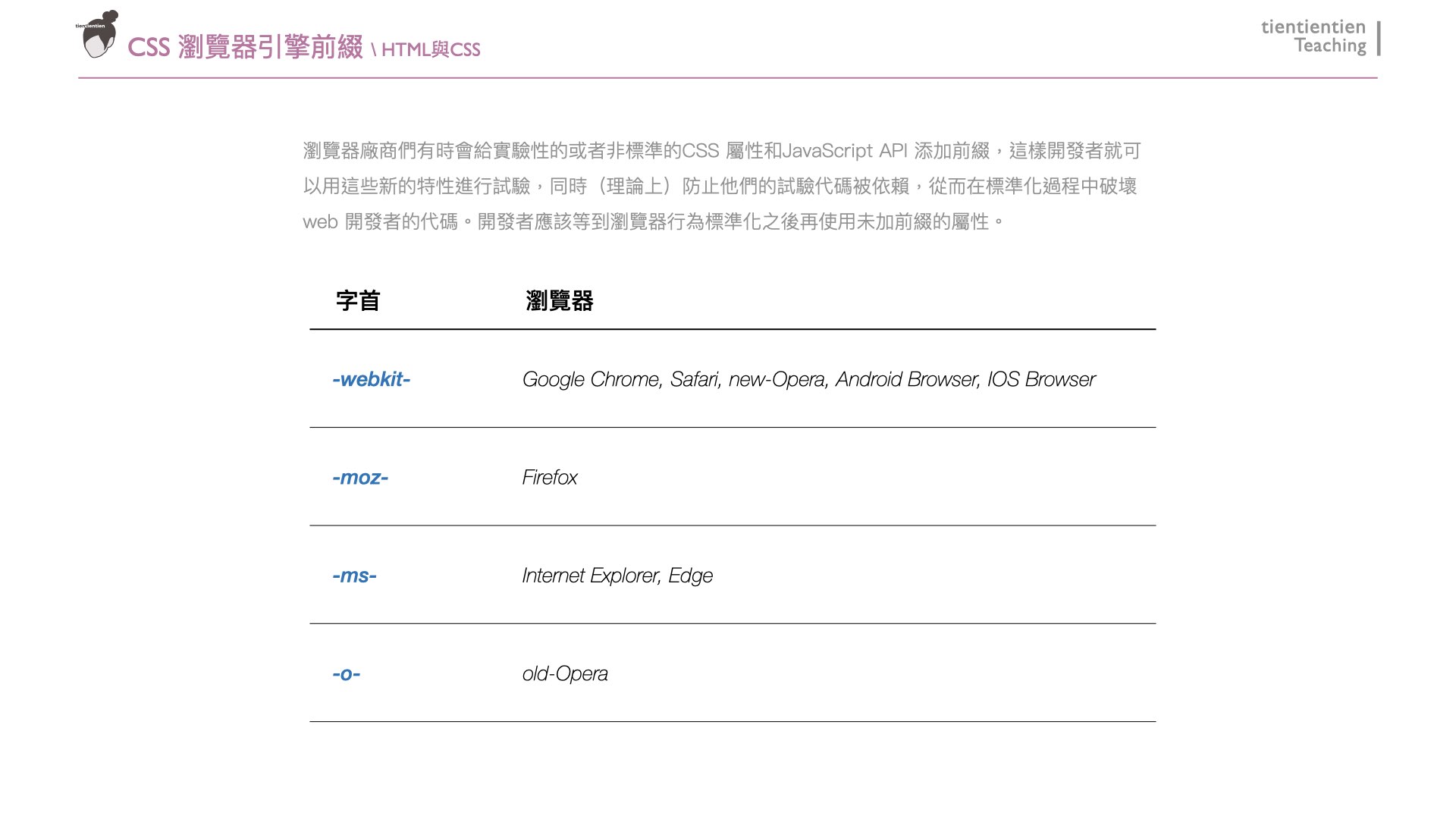The image size is (1456, 819).
Task: Select the -webkit- prefix
Action: 371,379
